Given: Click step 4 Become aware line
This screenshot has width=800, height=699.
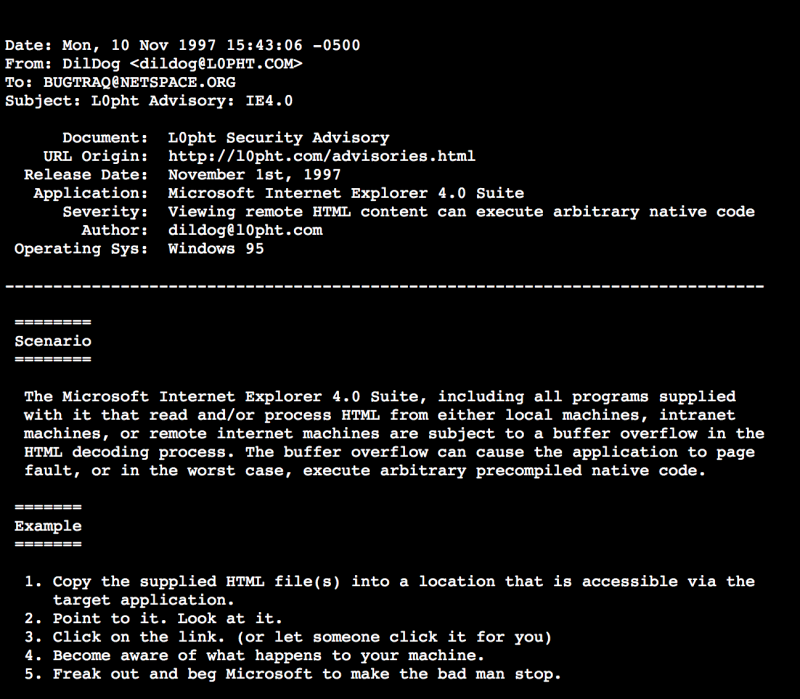Looking at the screenshot, I should [x=254, y=656].
